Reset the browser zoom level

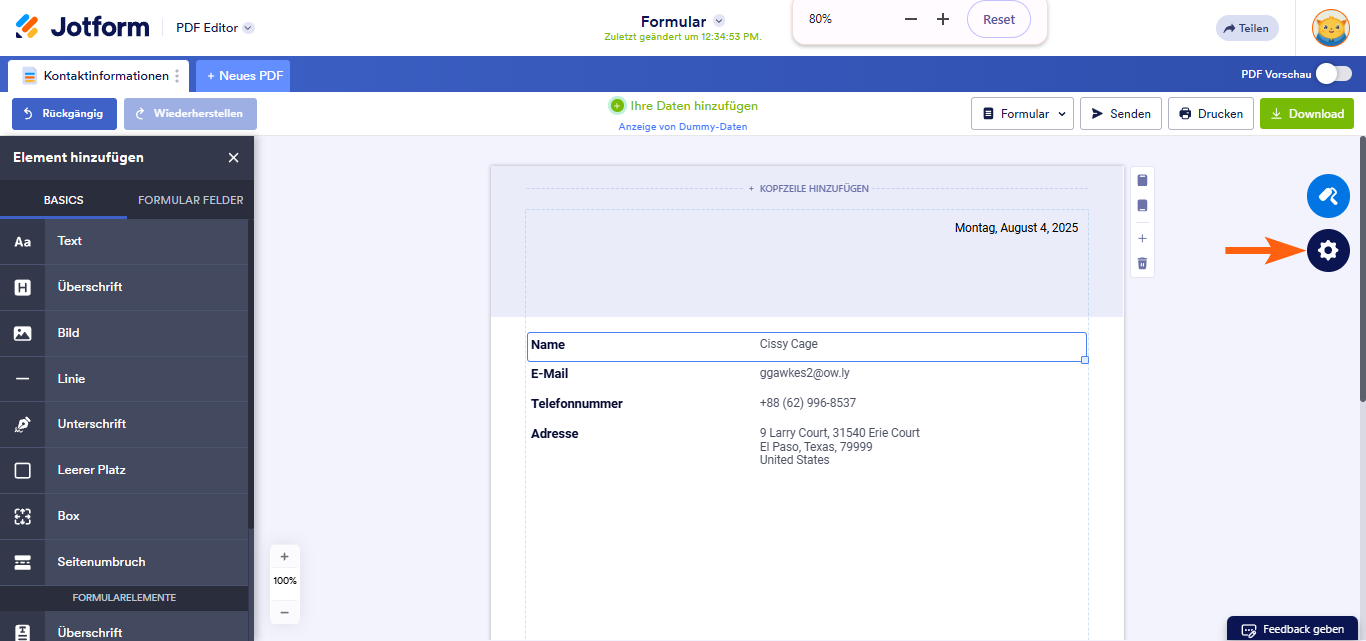[999, 19]
